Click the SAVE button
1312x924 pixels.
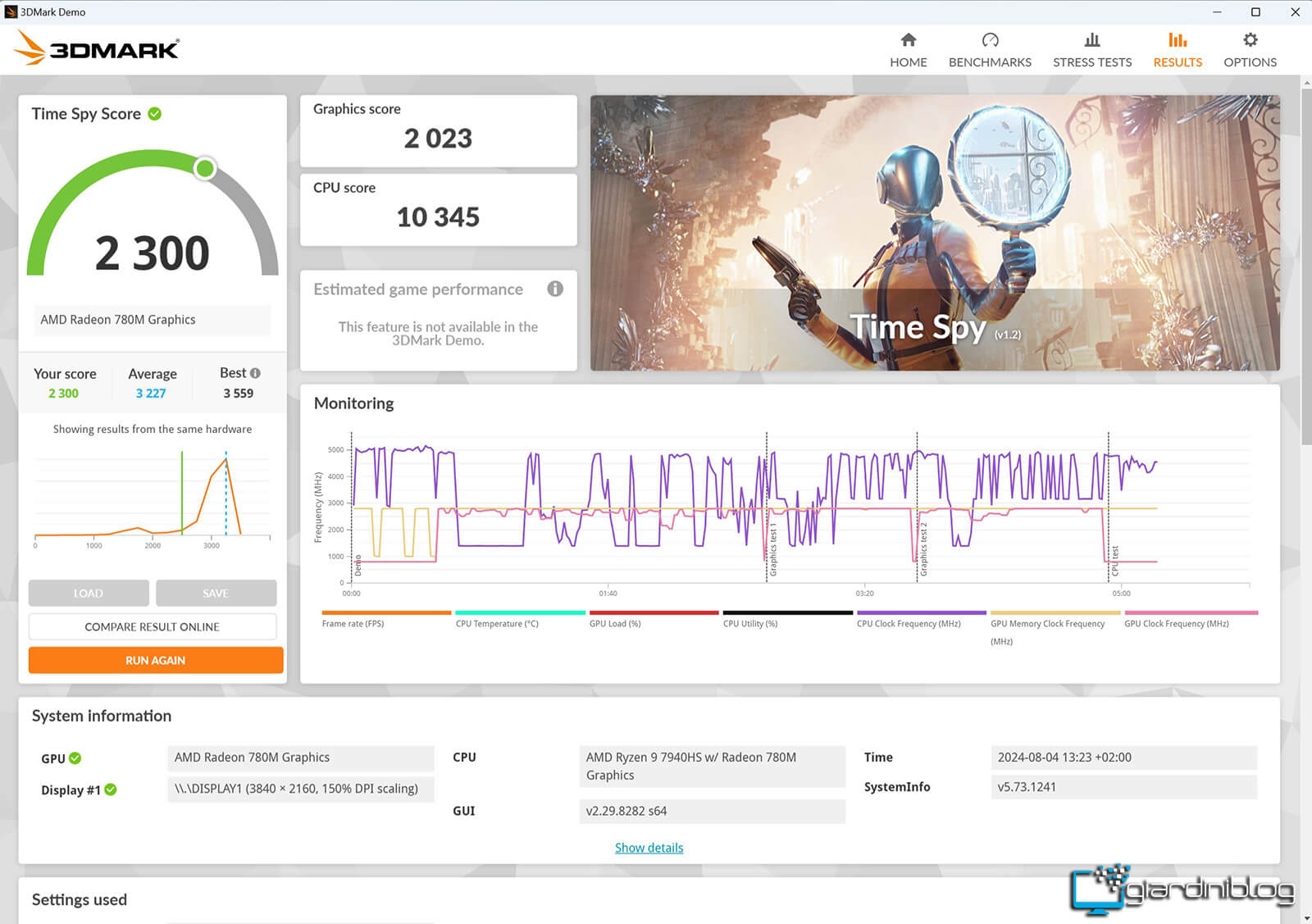pos(216,593)
